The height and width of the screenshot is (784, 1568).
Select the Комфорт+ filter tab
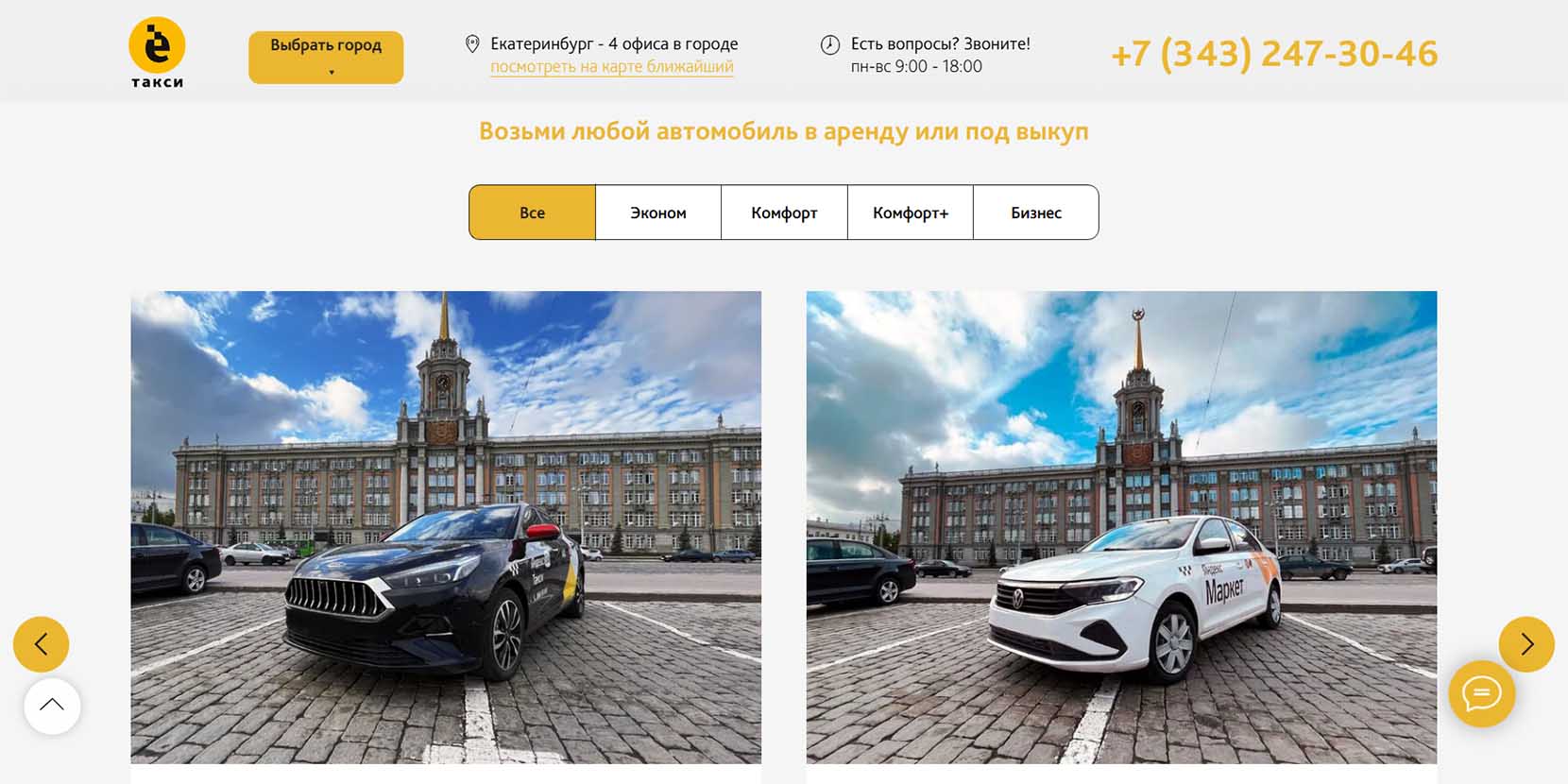tap(911, 213)
